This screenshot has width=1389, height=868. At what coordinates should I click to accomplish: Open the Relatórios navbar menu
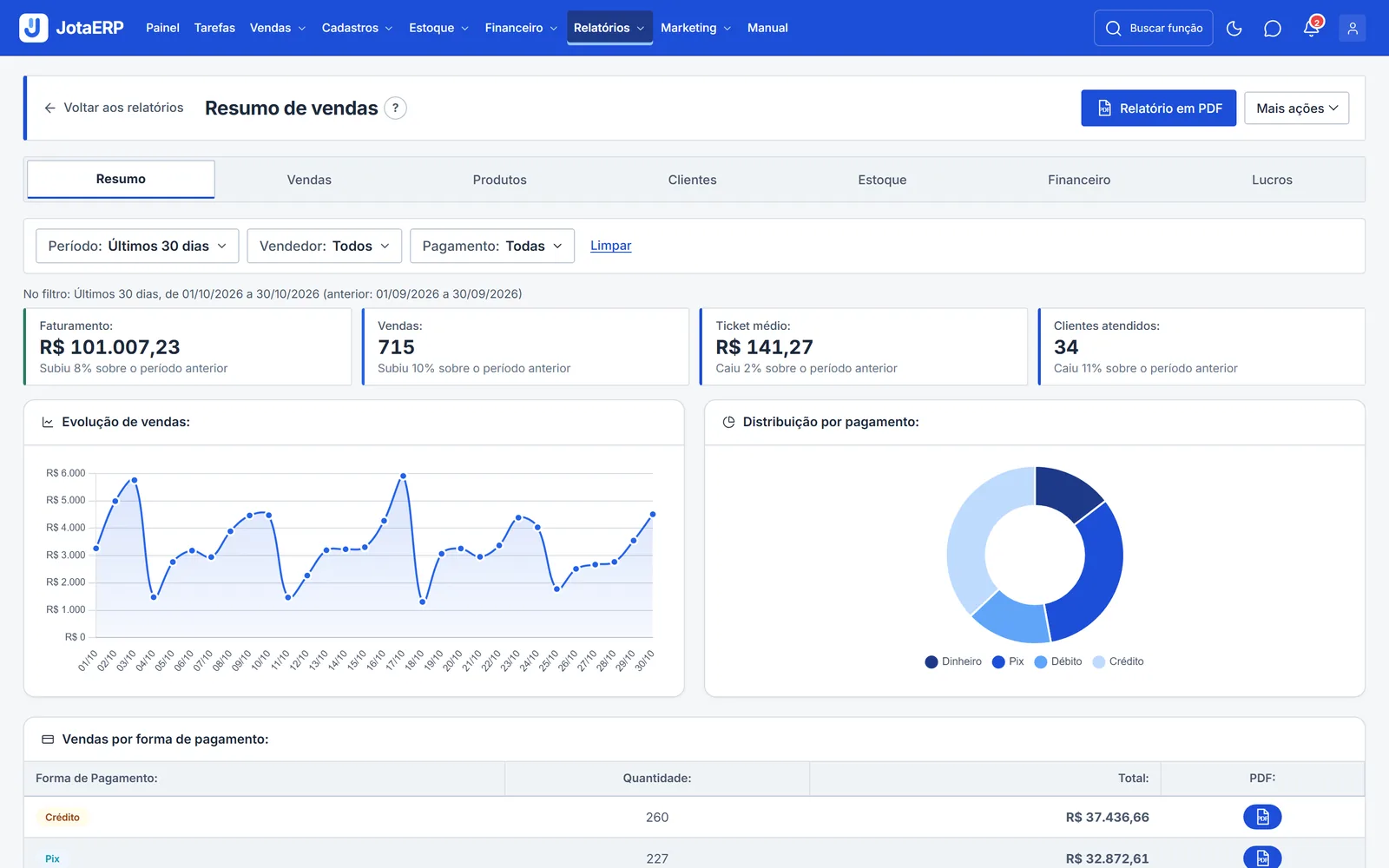[609, 28]
